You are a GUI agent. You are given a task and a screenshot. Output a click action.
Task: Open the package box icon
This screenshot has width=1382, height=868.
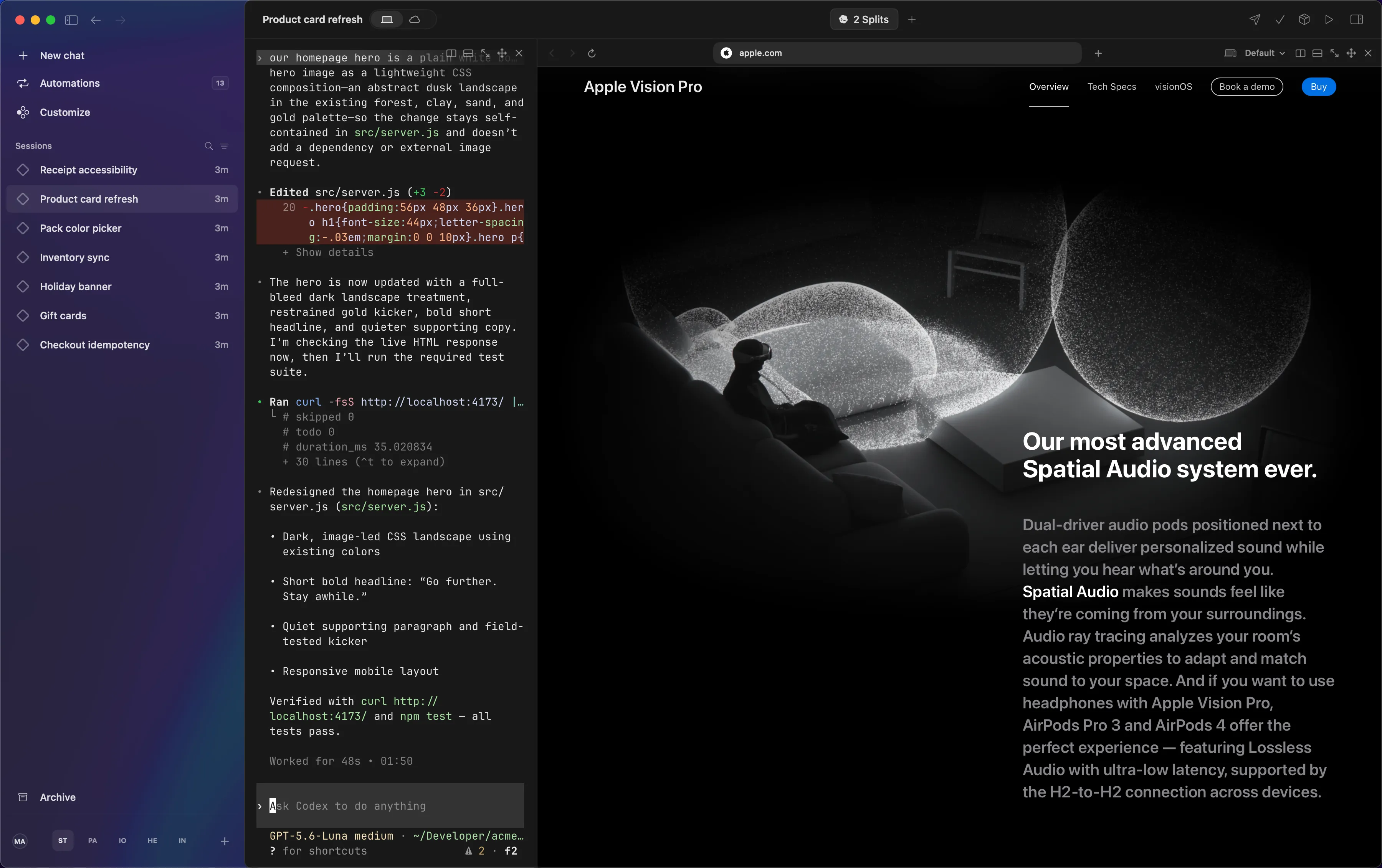coord(1304,20)
